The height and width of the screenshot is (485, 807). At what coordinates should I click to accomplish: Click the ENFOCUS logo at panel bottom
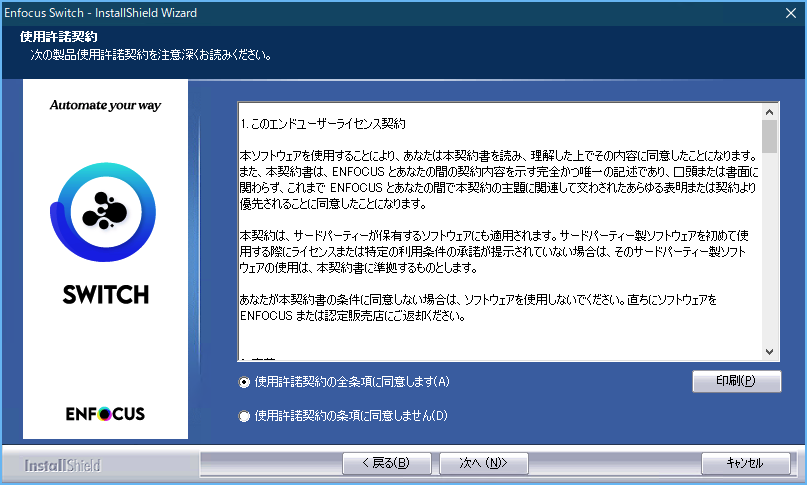pos(105,414)
